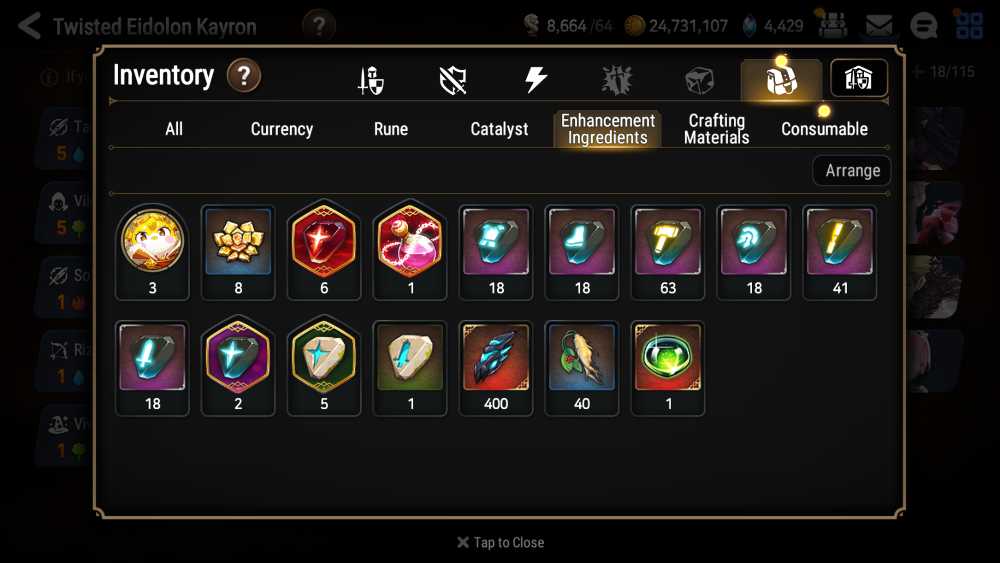Go back using the arrow beside Twisted Eidolon Kayron
The width and height of the screenshot is (1000, 563).
[29, 26]
